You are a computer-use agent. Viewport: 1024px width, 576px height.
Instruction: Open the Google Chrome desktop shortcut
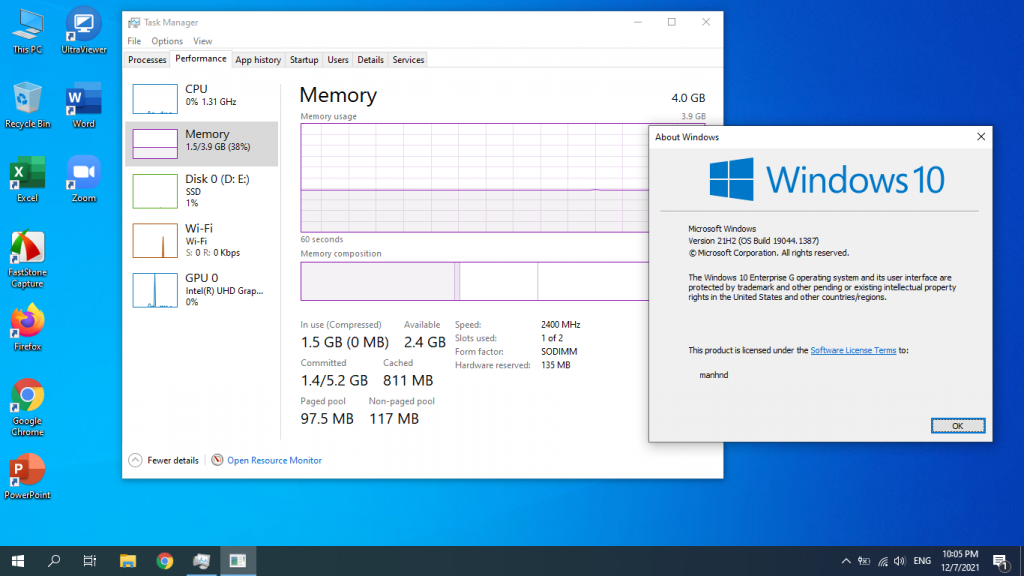coord(27,408)
